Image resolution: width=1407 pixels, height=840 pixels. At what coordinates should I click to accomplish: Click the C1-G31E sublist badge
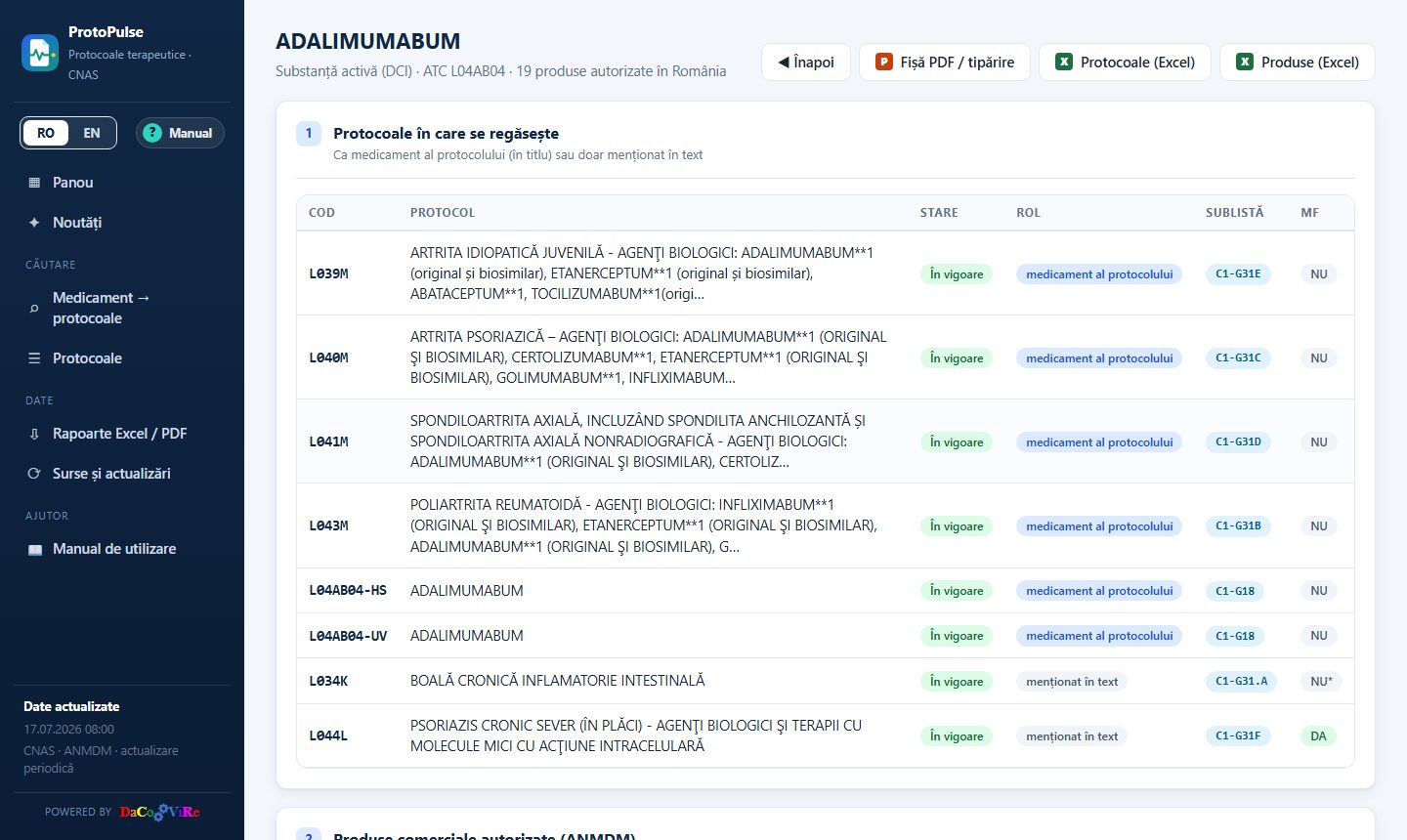(1238, 273)
